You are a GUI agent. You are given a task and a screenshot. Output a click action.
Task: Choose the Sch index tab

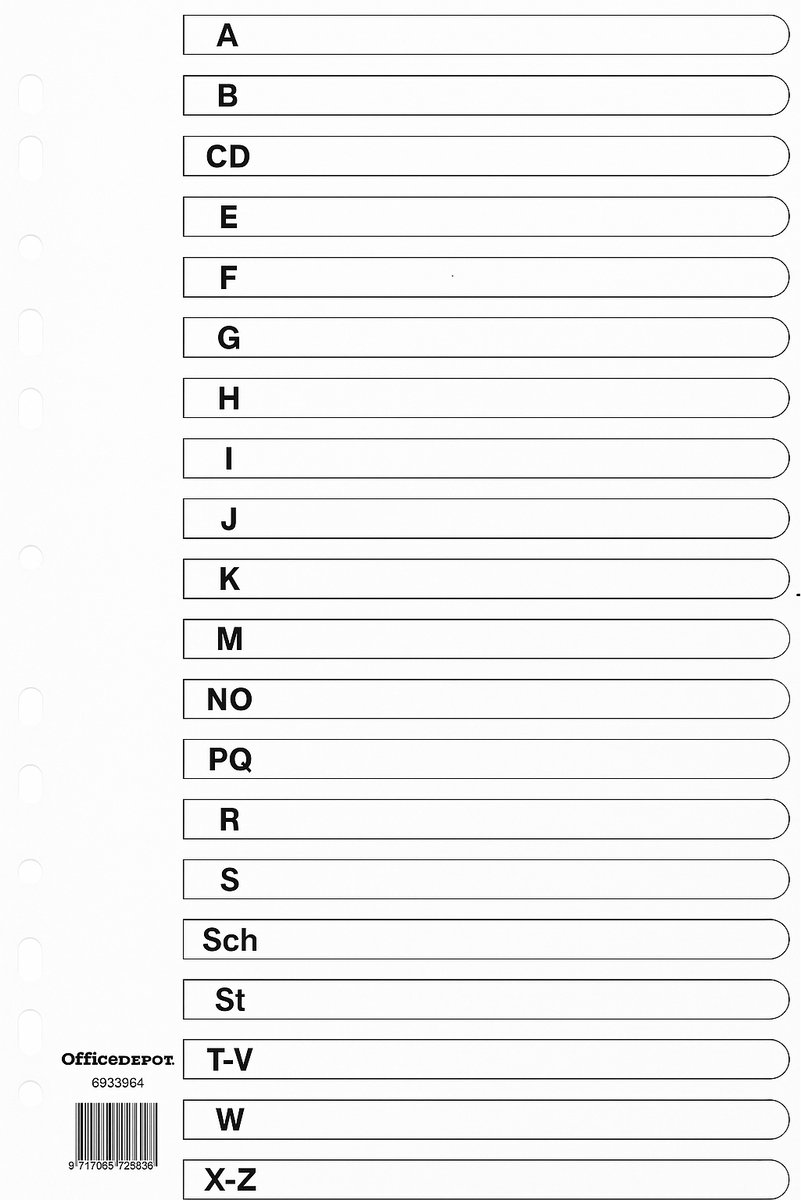tap(486, 939)
